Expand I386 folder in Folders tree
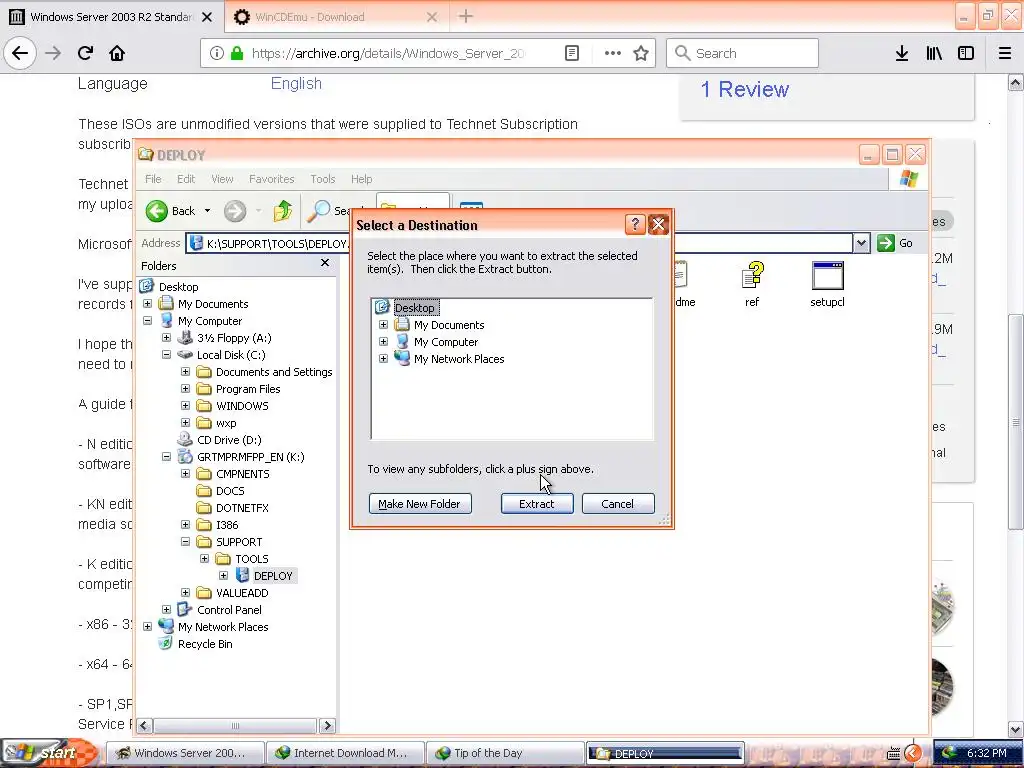Viewport: 1024px width, 768px height. (x=185, y=524)
